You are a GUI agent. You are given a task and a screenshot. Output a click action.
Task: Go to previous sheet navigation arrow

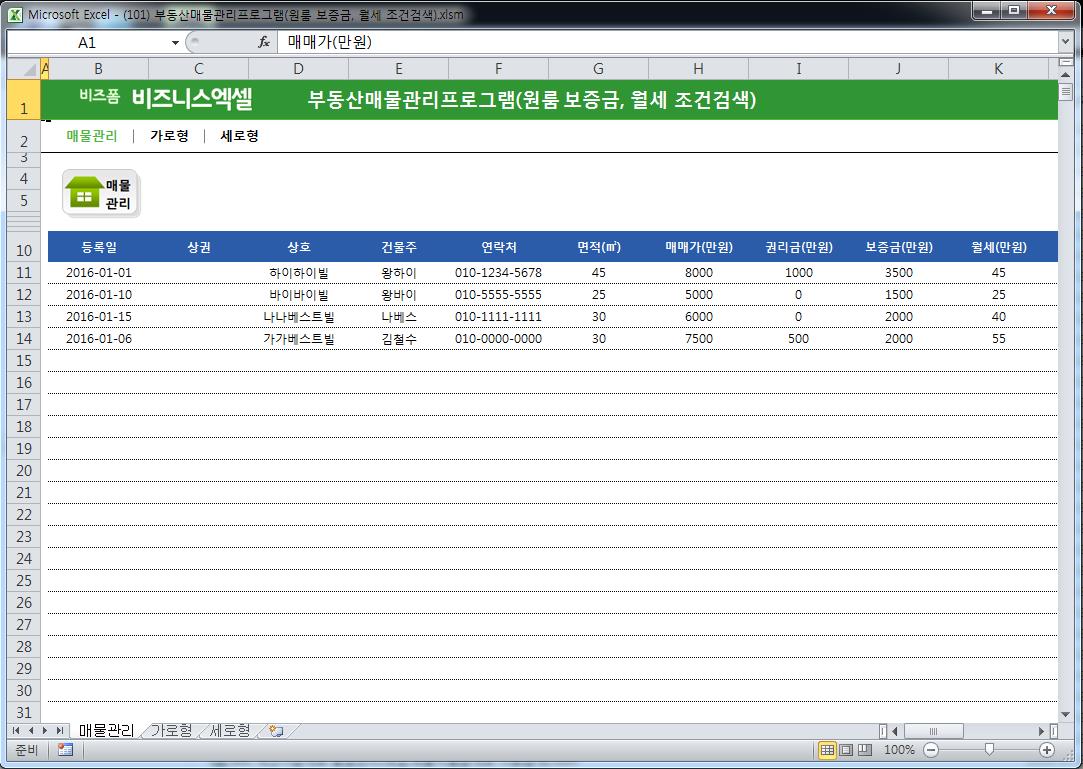point(30,730)
